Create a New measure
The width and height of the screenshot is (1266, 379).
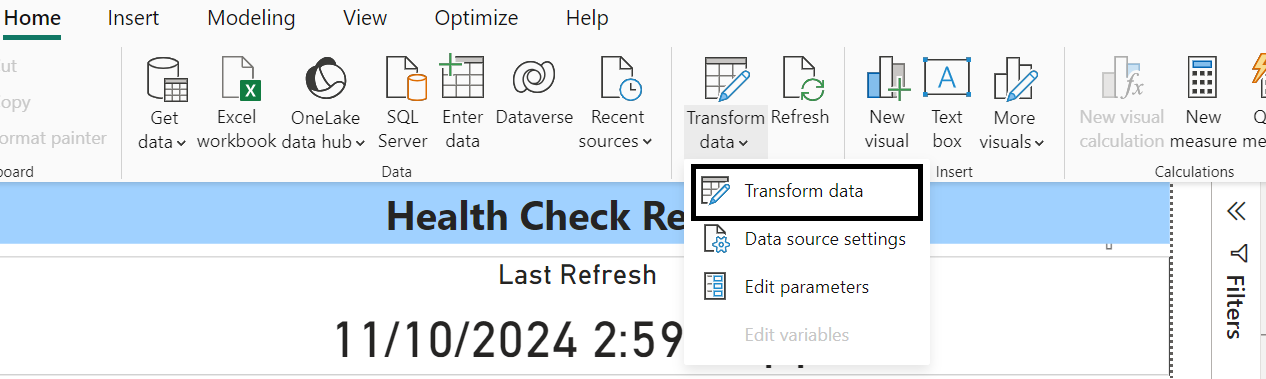click(1203, 104)
